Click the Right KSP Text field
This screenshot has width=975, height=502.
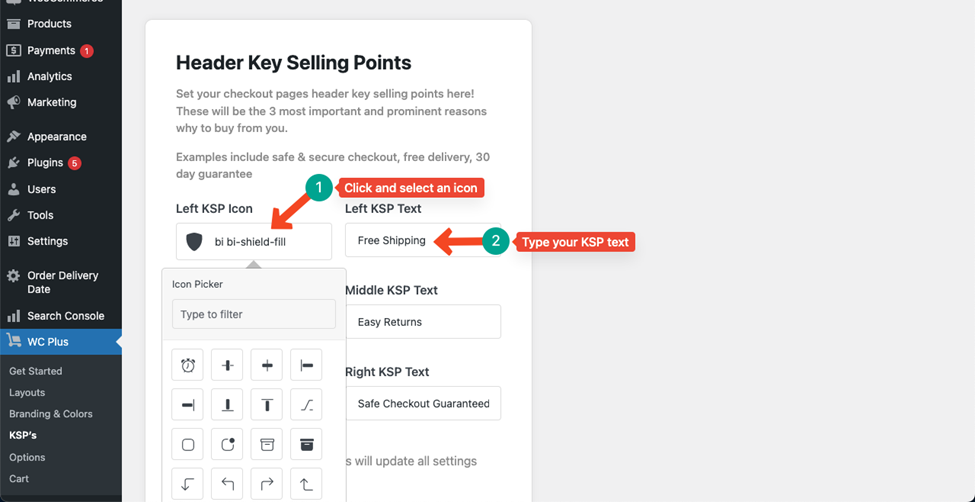click(x=423, y=403)
